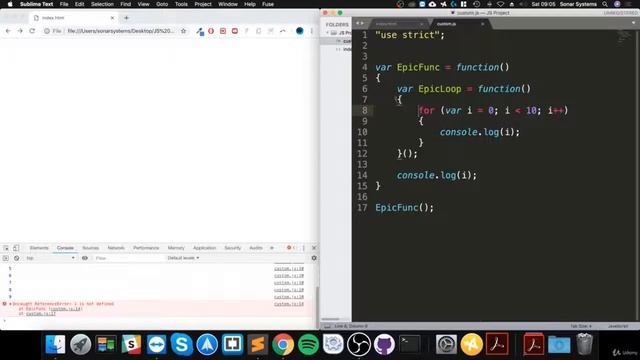This screenshot has height=360, width=640.
Task: Open TeamViewer from the Dock
Action: point(156,344)
